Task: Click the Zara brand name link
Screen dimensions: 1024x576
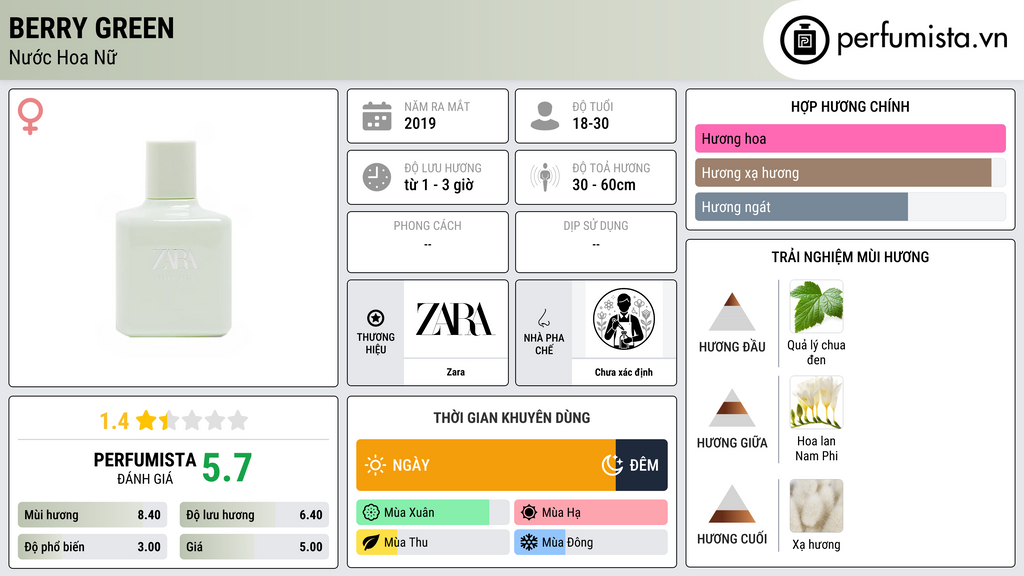Action: pos(455,372)
